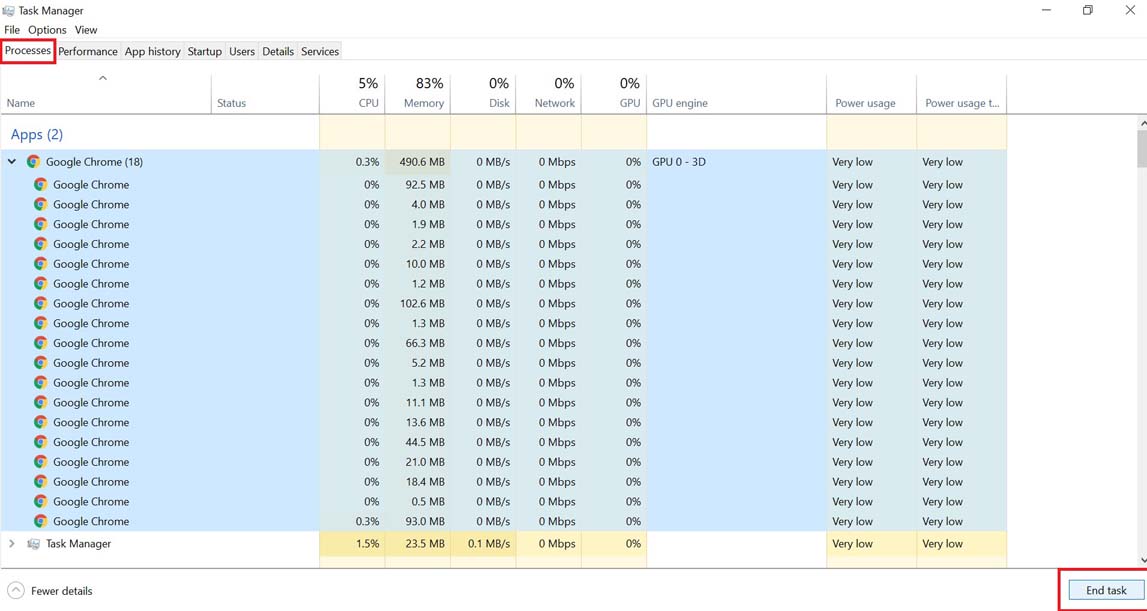Open the View menu

coord(86,30)
